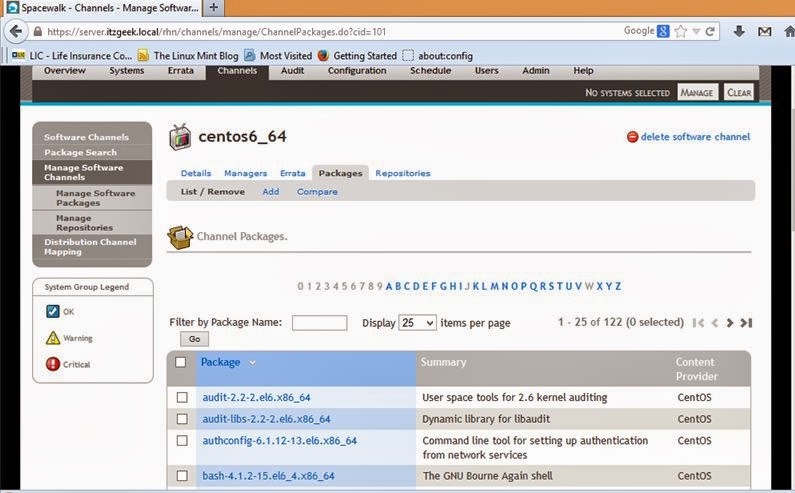Jump to last page of package list
Screen dimensions: 795x493
(746, 323)
